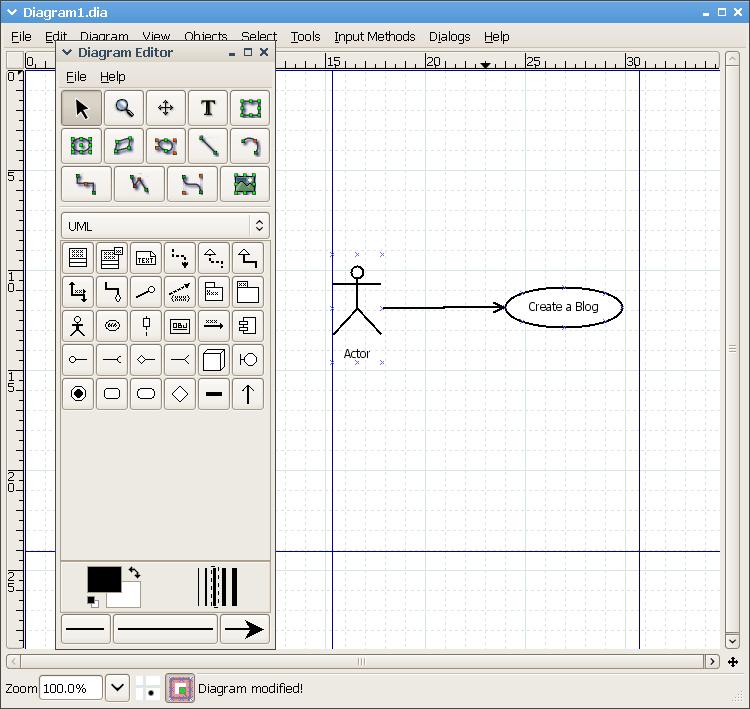Open the Input Methods menu
Image resolution: width=750 pixels, height=709 pixels.
pyautogui.click(x=375, y=36)
